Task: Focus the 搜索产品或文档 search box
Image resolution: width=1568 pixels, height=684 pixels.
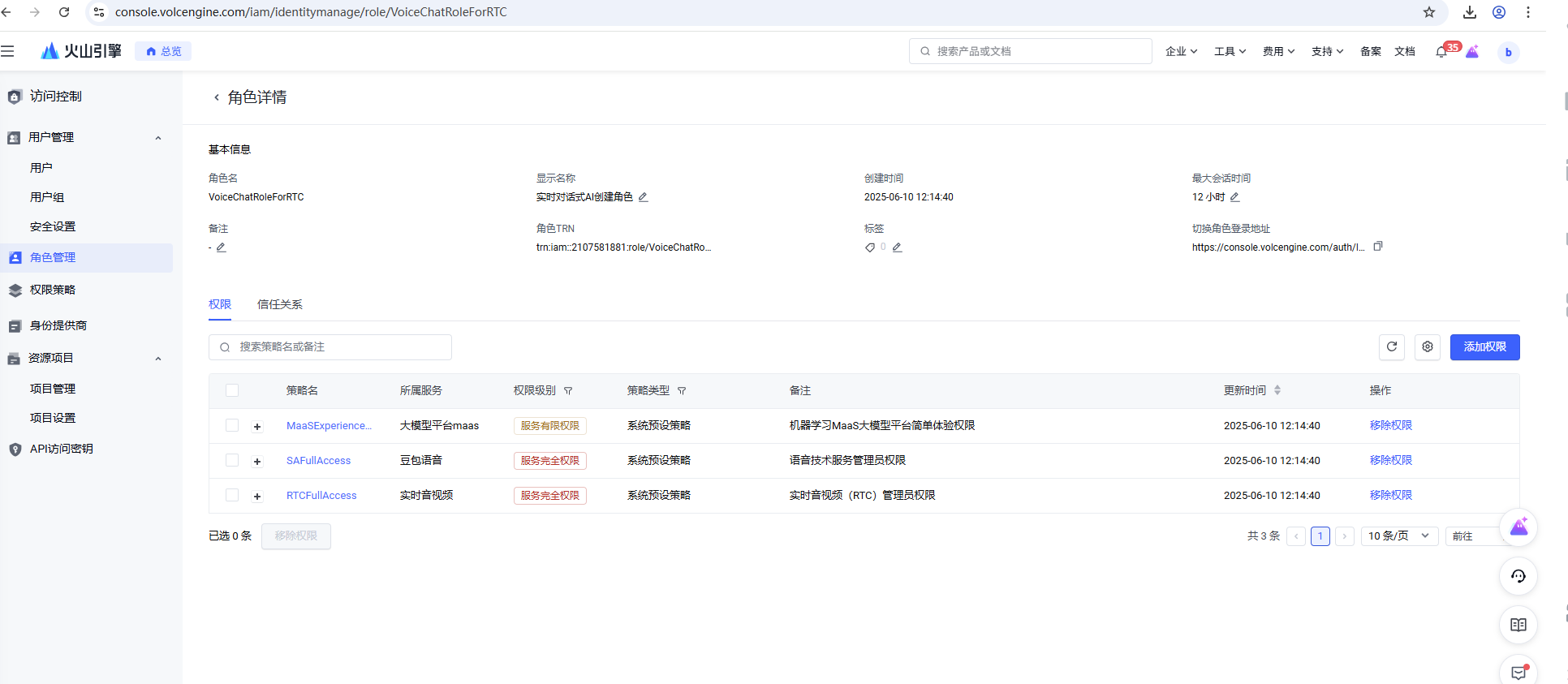Action: point(1030,51)
